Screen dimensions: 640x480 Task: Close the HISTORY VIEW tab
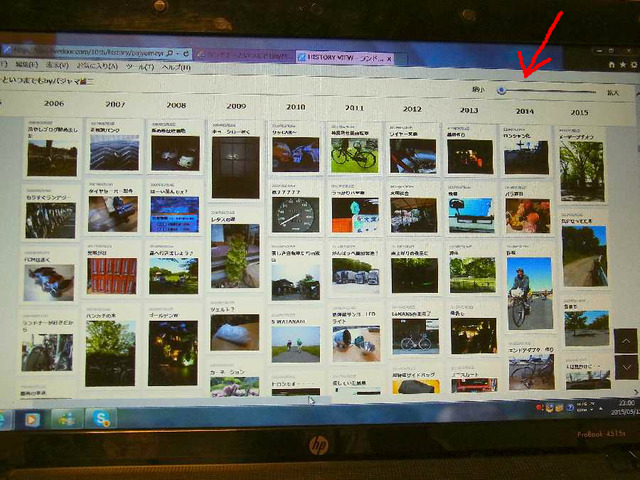(x=389, y=59)
